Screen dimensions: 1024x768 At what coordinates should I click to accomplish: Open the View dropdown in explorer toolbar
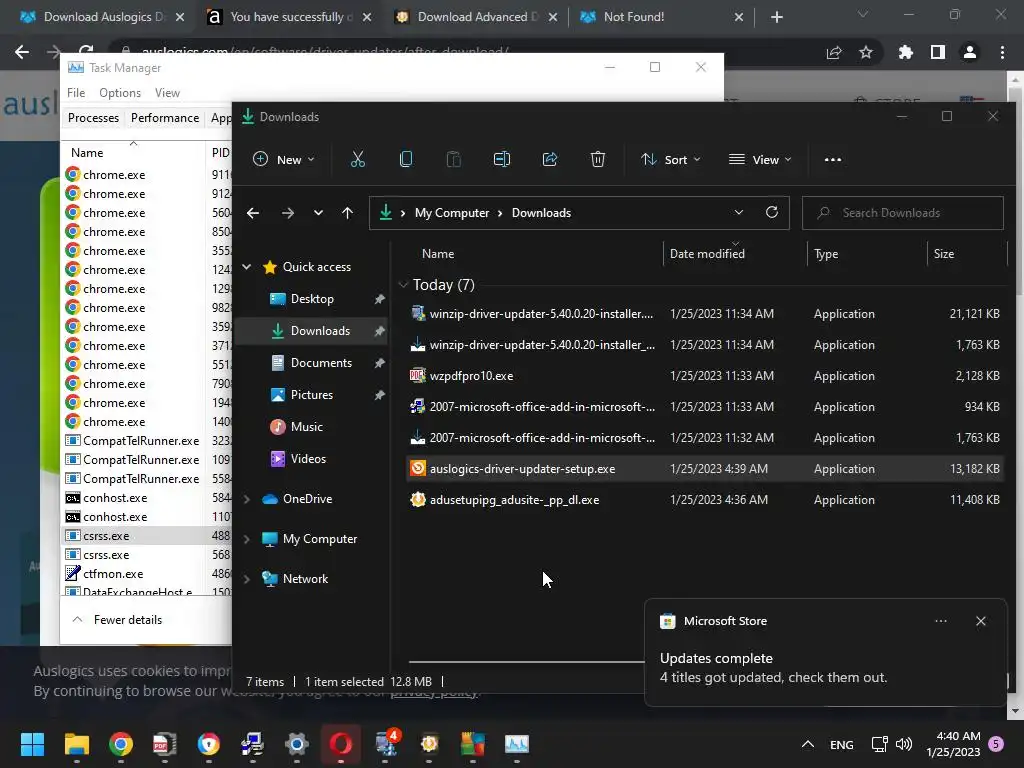coord(760,159)
